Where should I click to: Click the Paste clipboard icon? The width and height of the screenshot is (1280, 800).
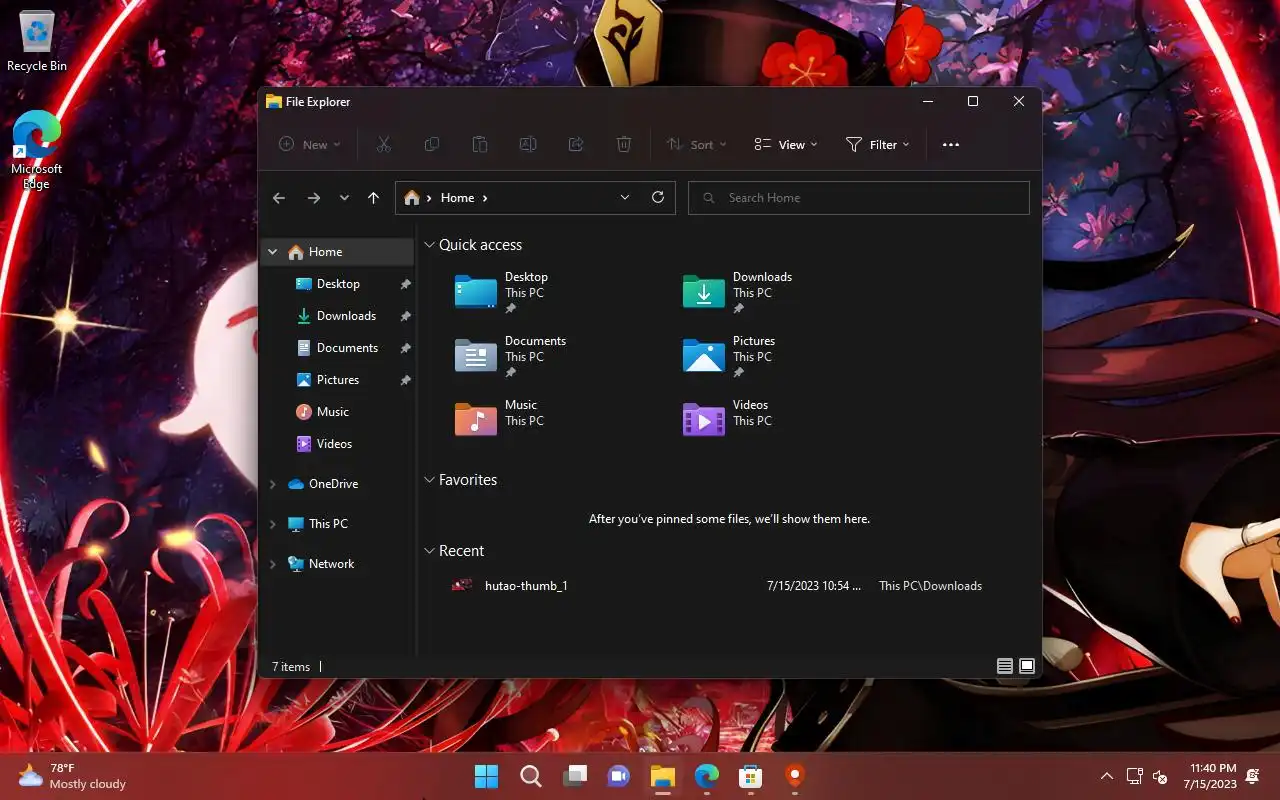tap(480, 144)
